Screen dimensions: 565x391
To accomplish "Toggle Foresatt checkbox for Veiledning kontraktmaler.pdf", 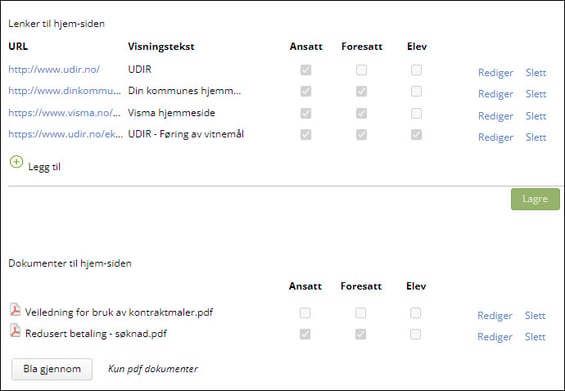I will click(x=361, y=313).
